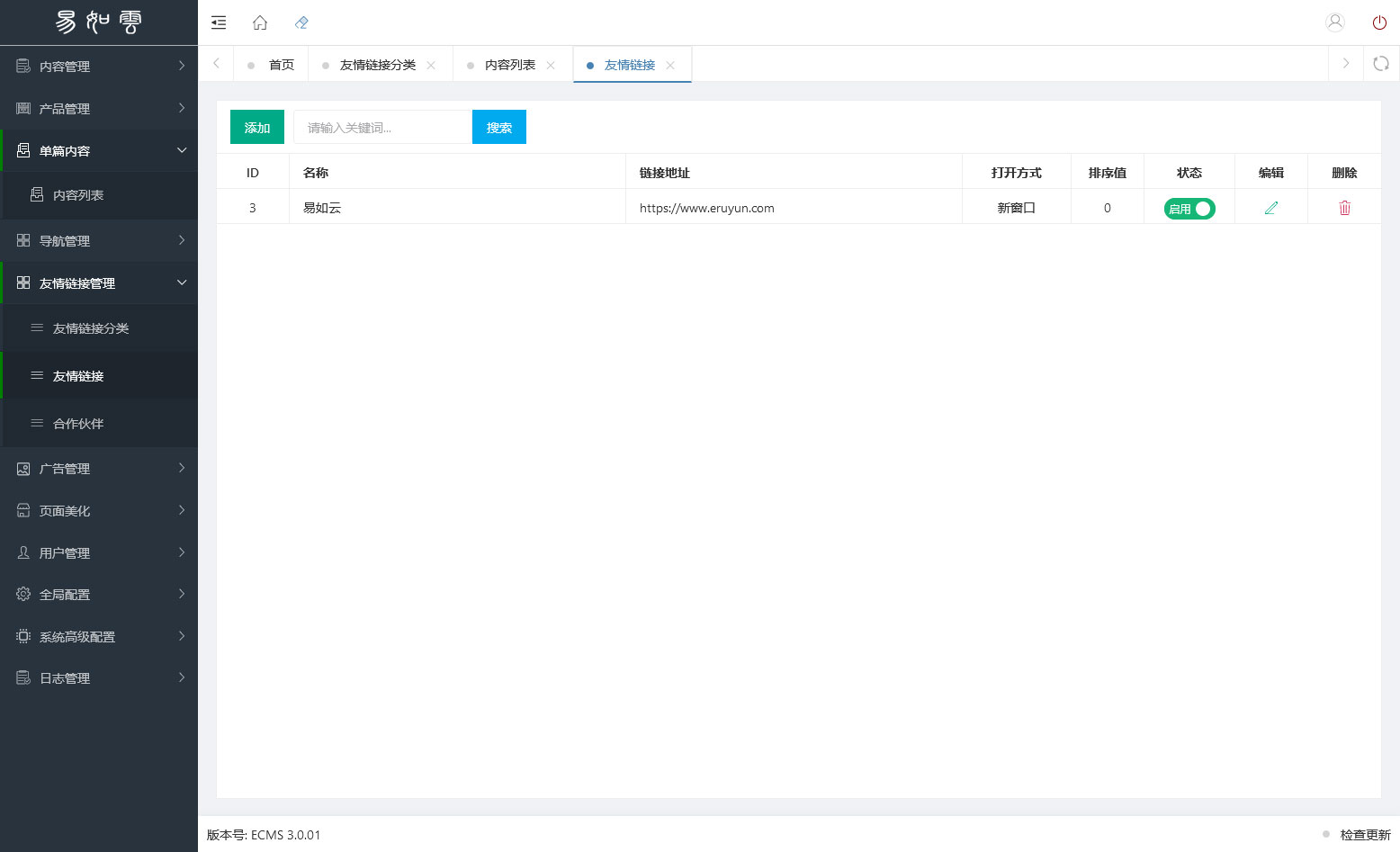Collapse the 友情链接管理 sidebar section
The image size is (1400, 852).
pos(99,283)
